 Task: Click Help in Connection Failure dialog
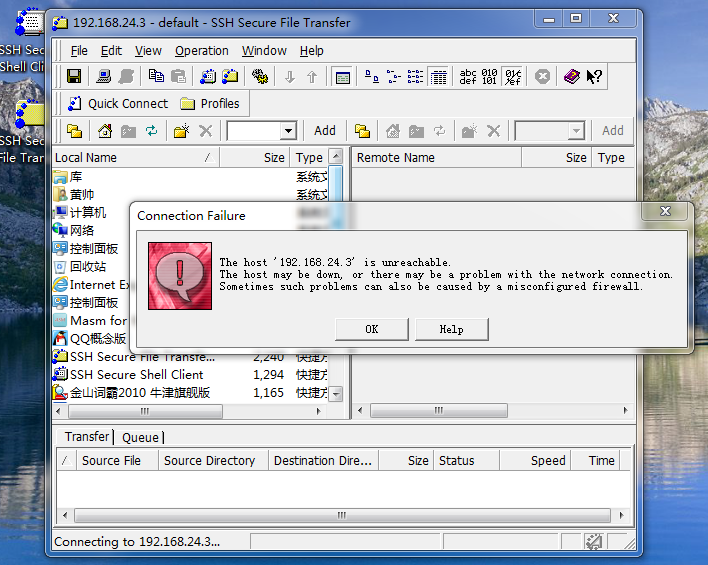point(451,329)
